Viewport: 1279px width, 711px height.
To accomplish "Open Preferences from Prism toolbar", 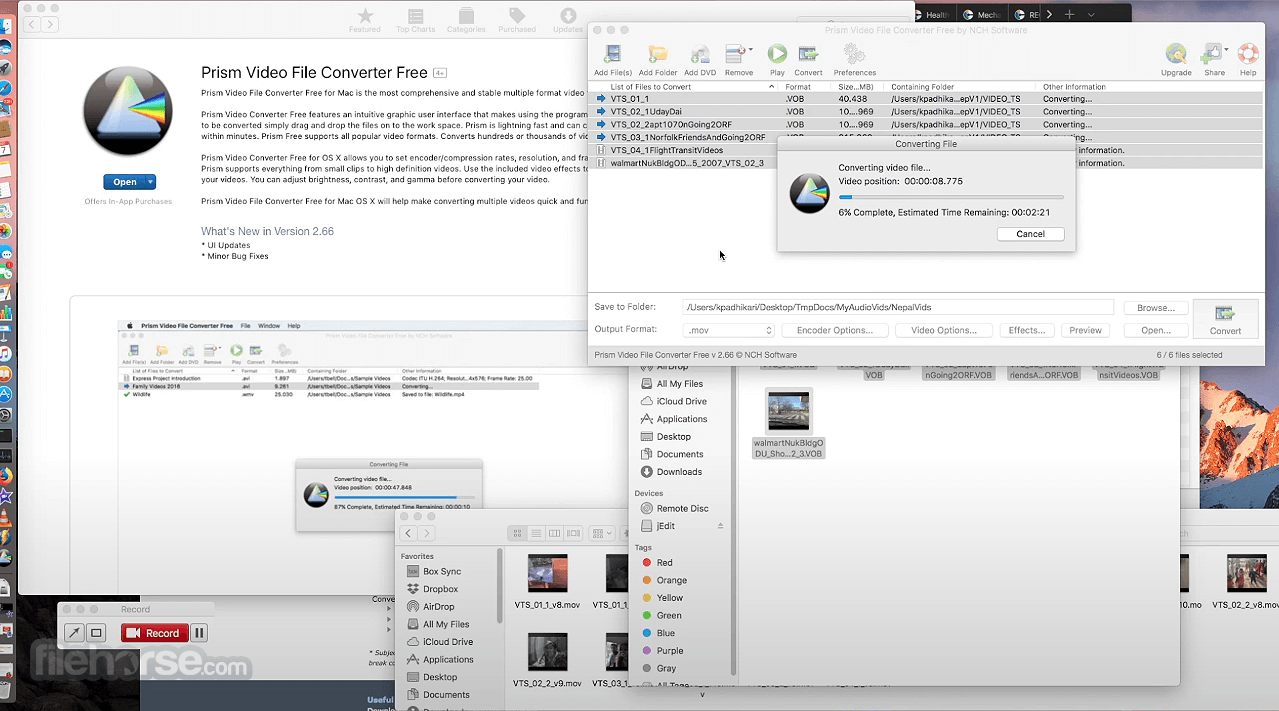I will [854, 54].
